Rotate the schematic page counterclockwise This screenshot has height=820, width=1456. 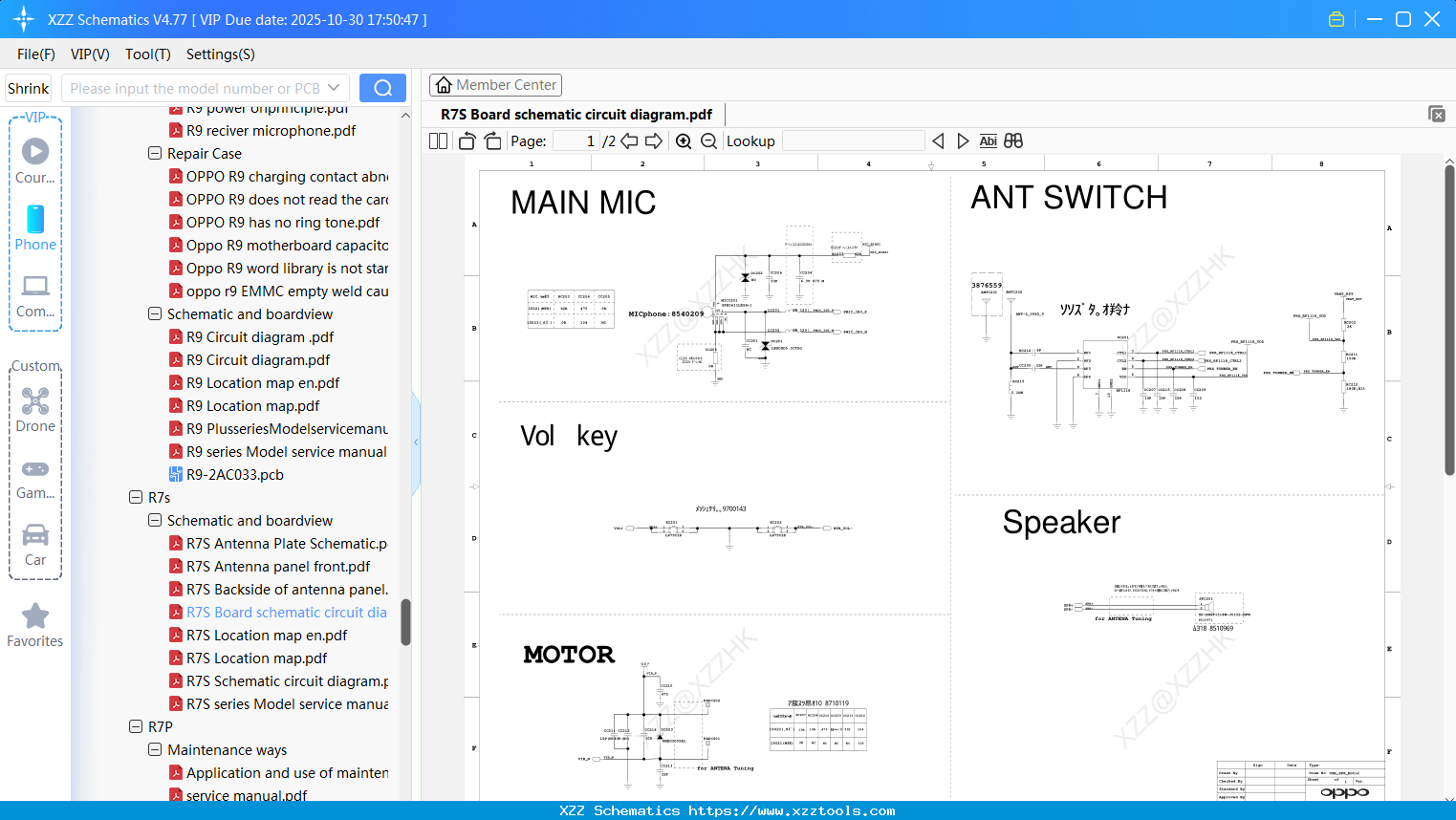pyautogui.click(x=467, y=140)
